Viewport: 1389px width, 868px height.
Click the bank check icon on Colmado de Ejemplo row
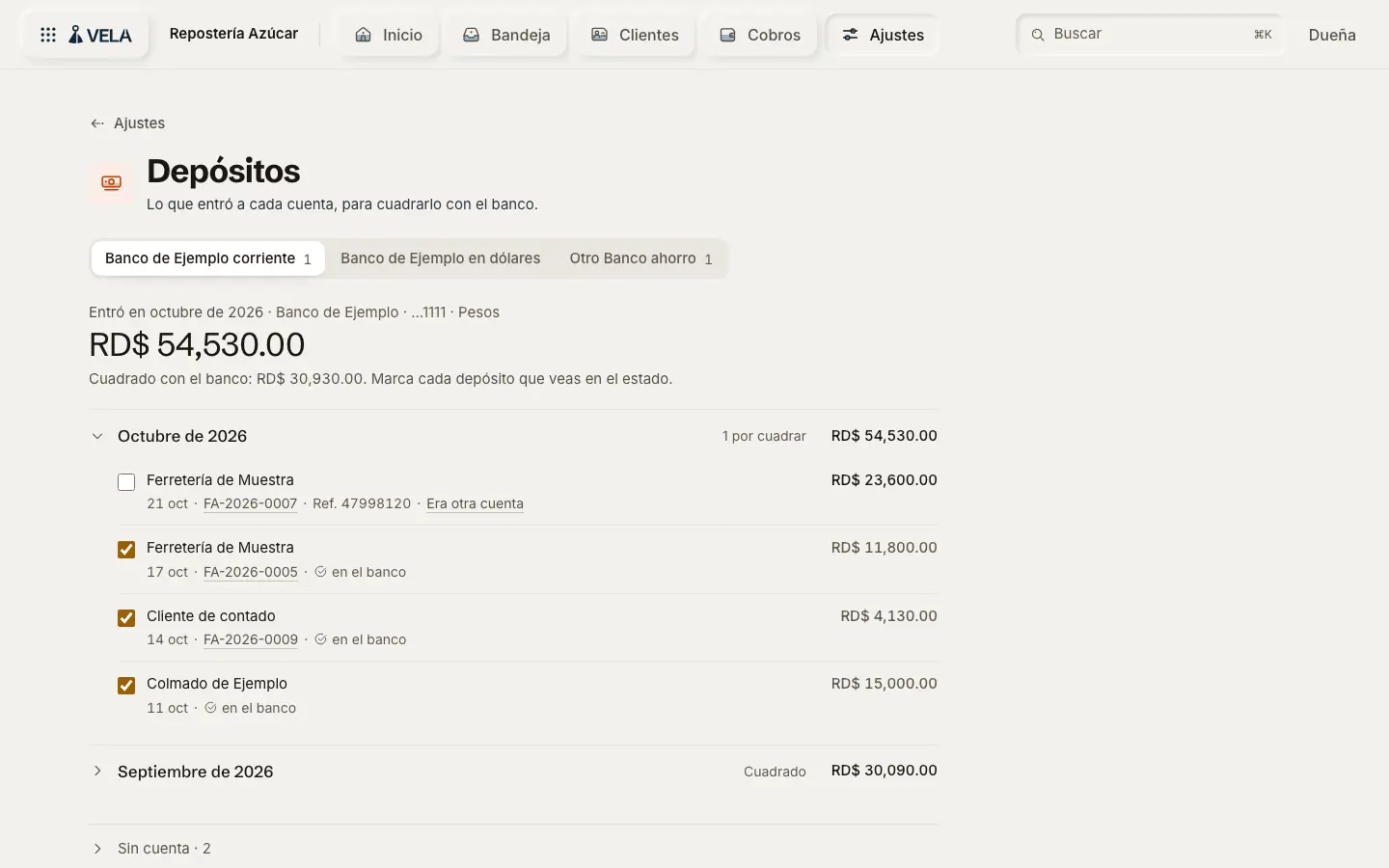point(210,708)
